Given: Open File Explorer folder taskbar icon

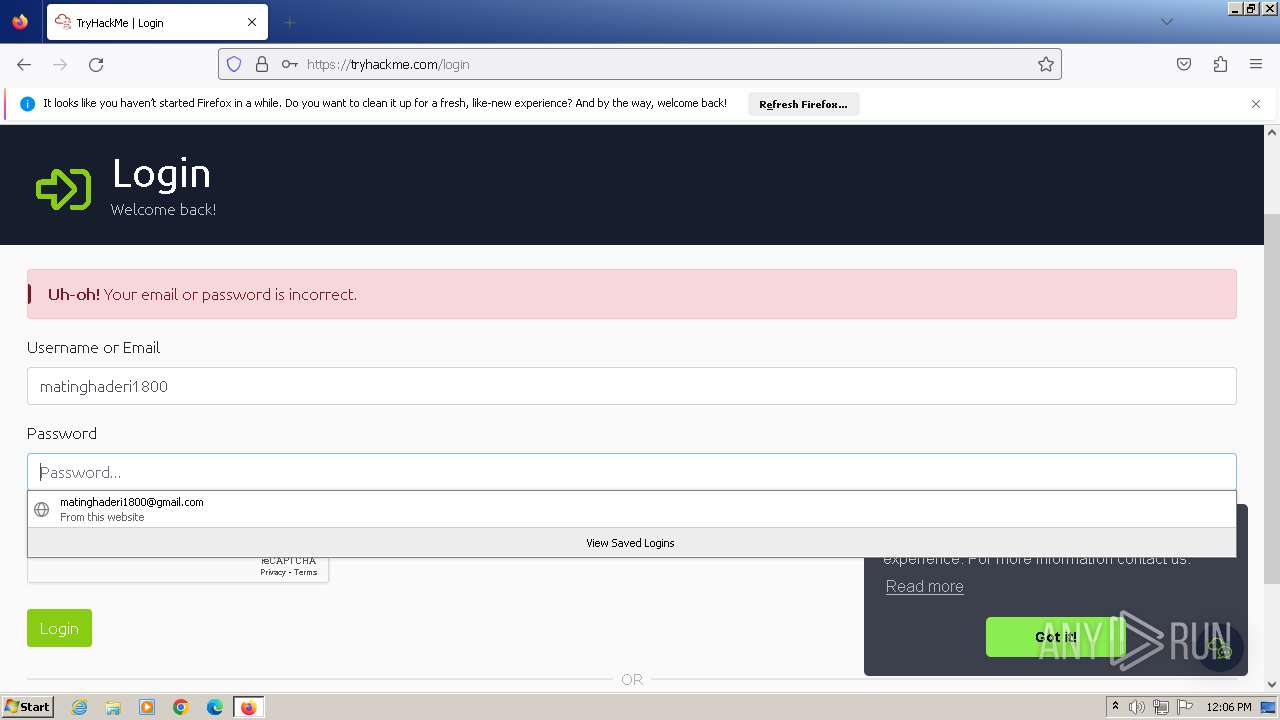Looking at the screenshot, I should click(113, 707).
